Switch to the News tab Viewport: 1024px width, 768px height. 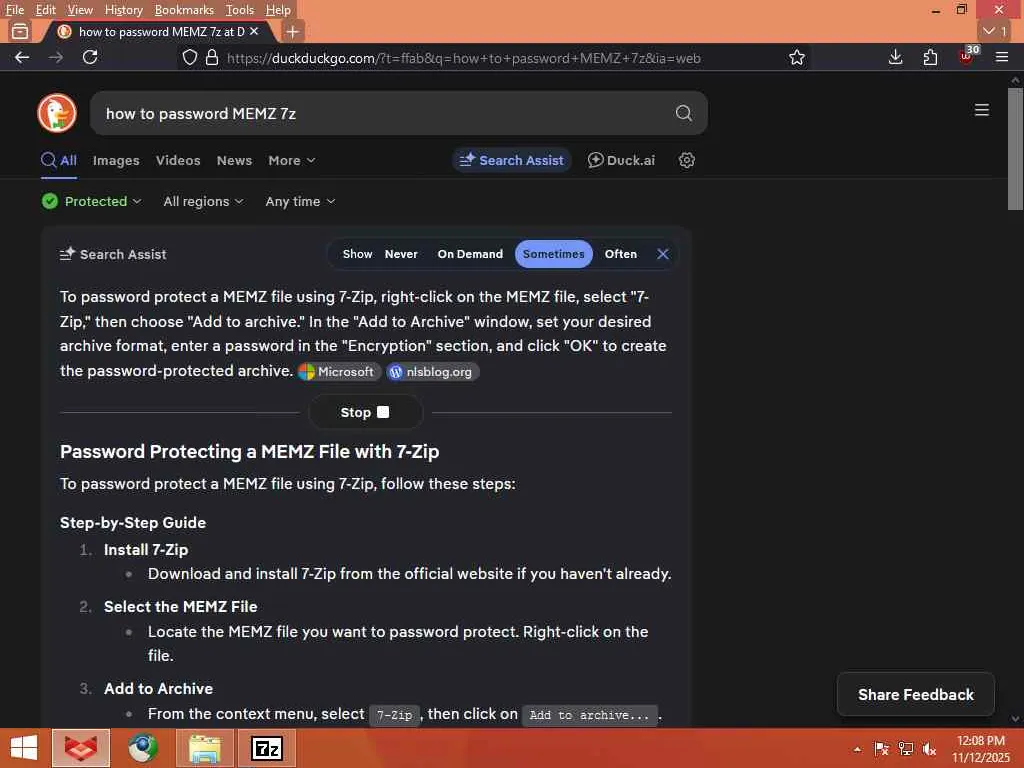point(234,160)
